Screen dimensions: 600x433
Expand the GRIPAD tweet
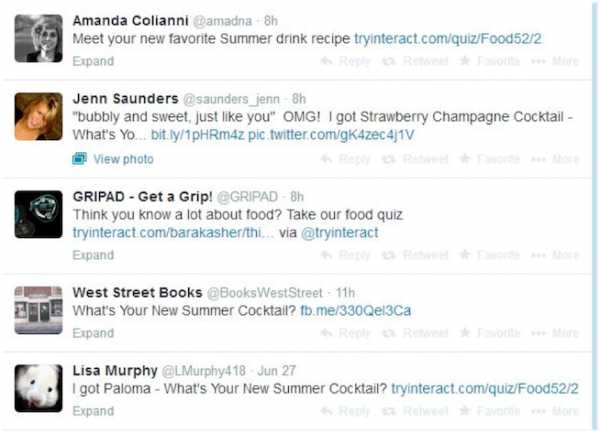(93, 255)
